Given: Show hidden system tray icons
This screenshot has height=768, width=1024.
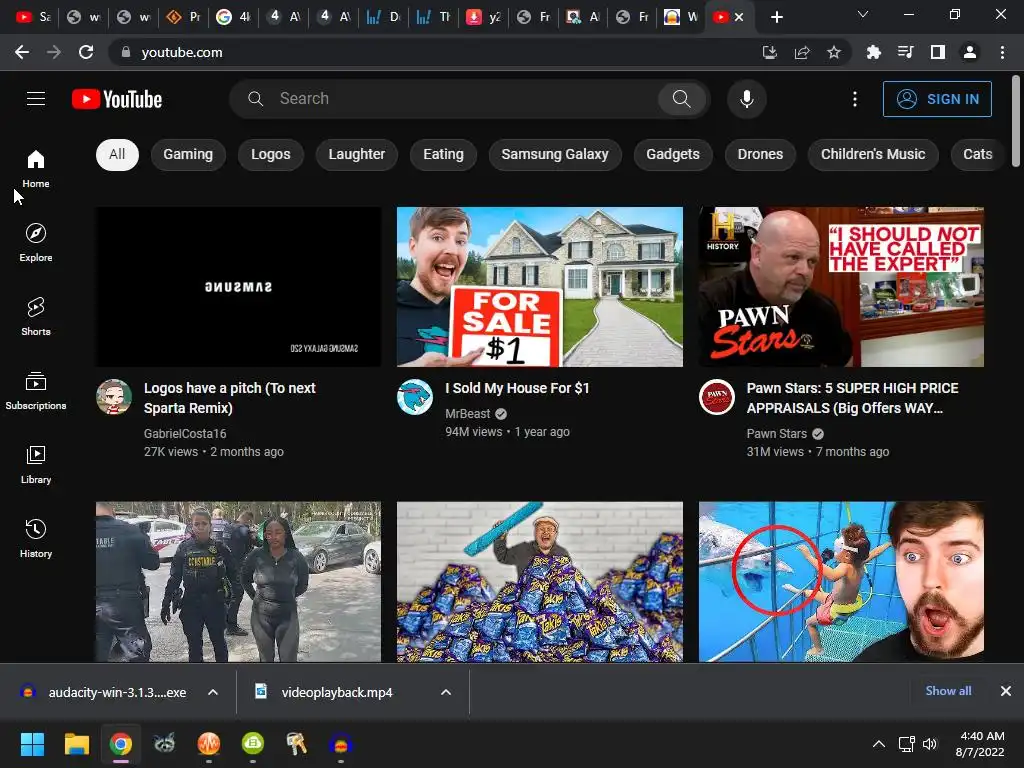Looking at the screenshot, I should click(x=879, y=744).
